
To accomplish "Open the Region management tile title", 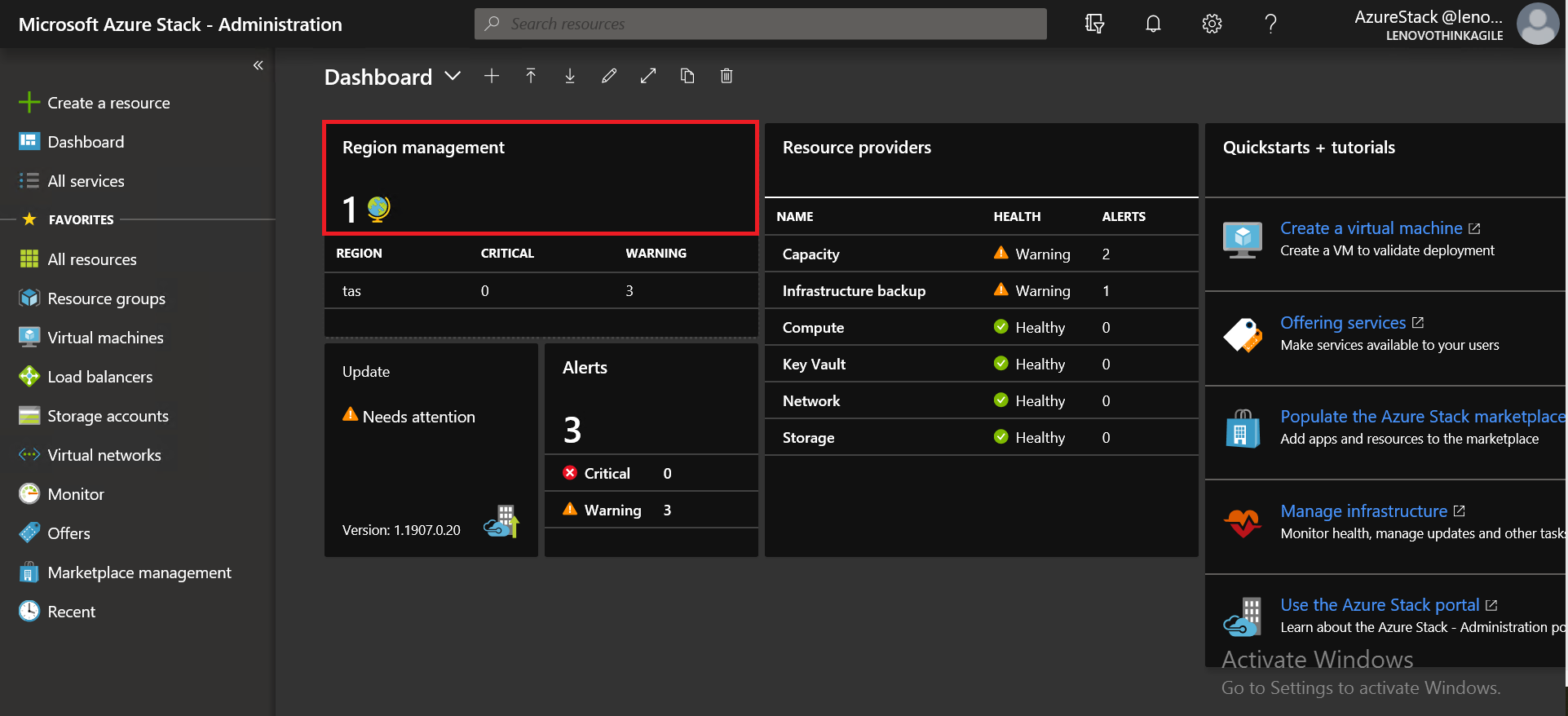I will point(423,148).
